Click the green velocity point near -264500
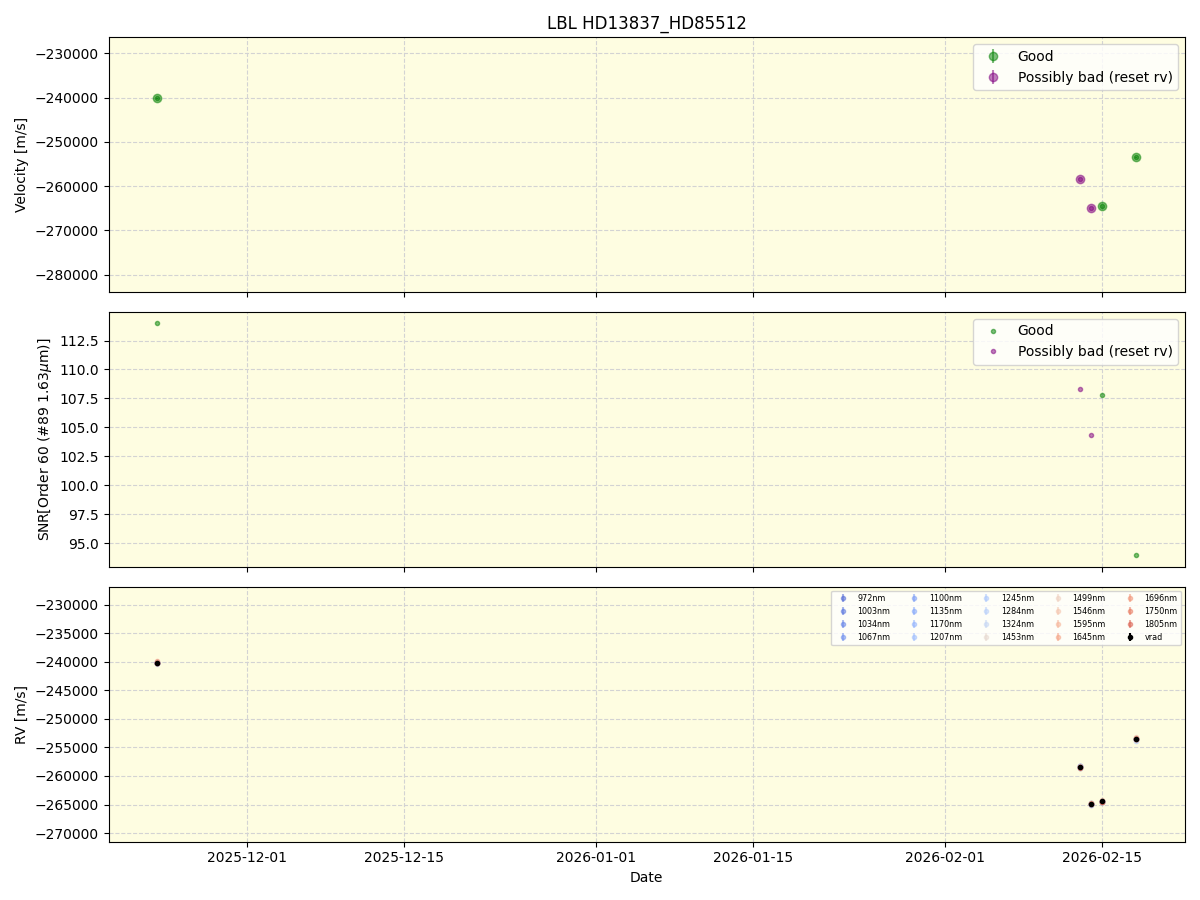1200x900 pixels. (1102, 206)
